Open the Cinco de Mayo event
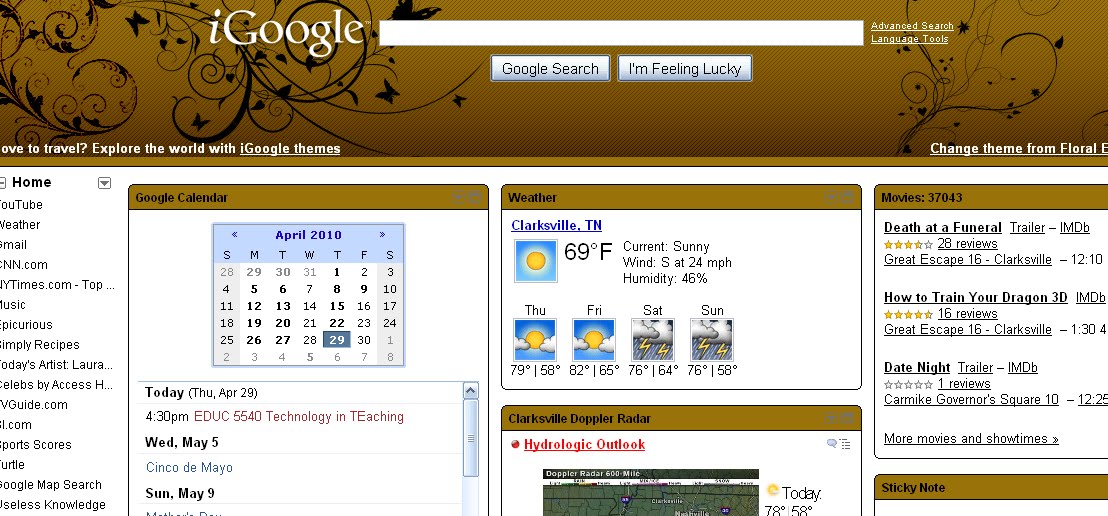Viewport: 1108px width, 516px height. point(189,468)
